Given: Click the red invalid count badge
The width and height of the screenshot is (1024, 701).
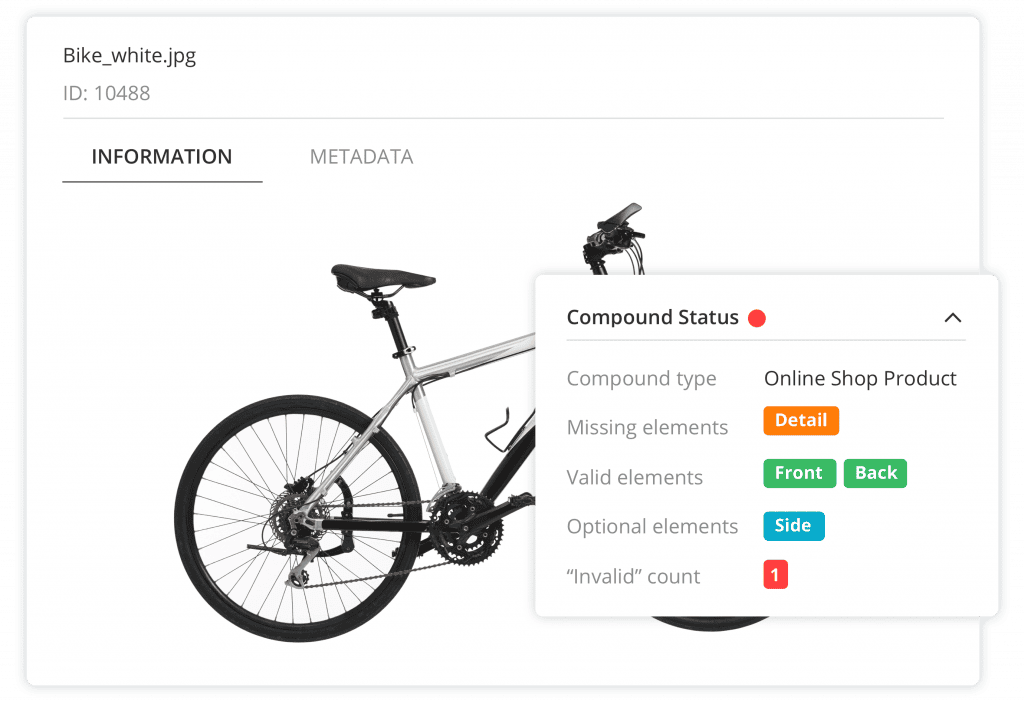Looking at the screenshot, I should [775, 576].
